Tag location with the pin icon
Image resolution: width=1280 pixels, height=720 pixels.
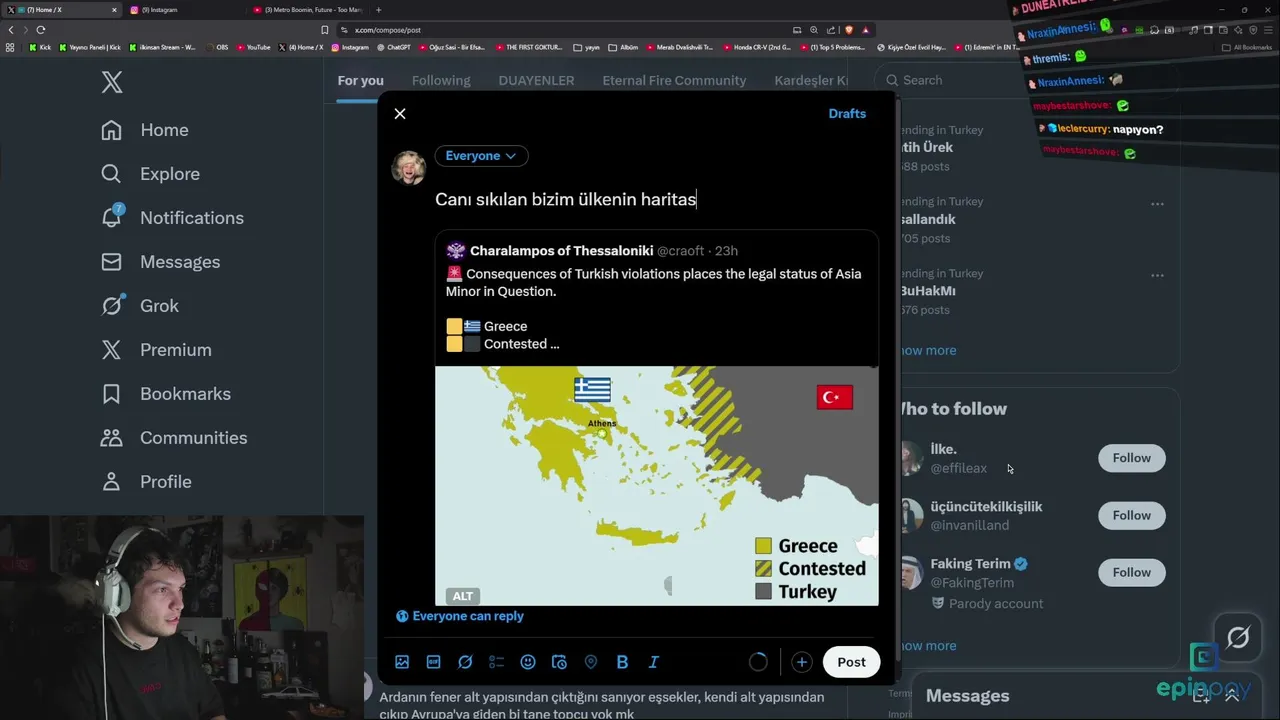(x=590, y=662)
